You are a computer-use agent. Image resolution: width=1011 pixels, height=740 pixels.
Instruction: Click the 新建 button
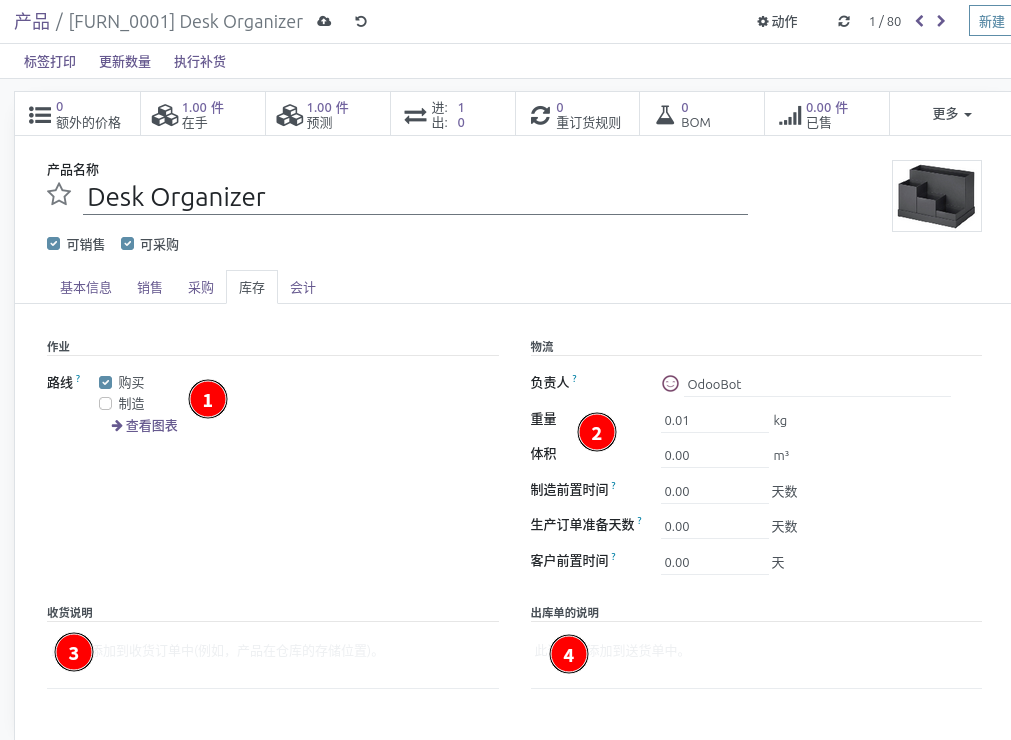pyautogui.click(x=991, y=21)
